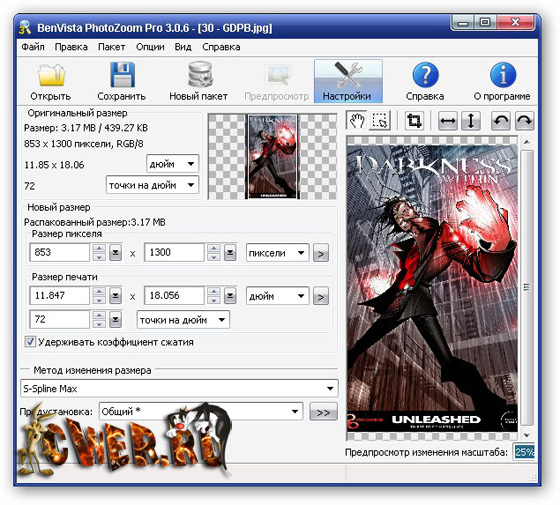Minimize the PhotoZoom Pro window
Screen dimensions: 560x505
tap(463, 23)
